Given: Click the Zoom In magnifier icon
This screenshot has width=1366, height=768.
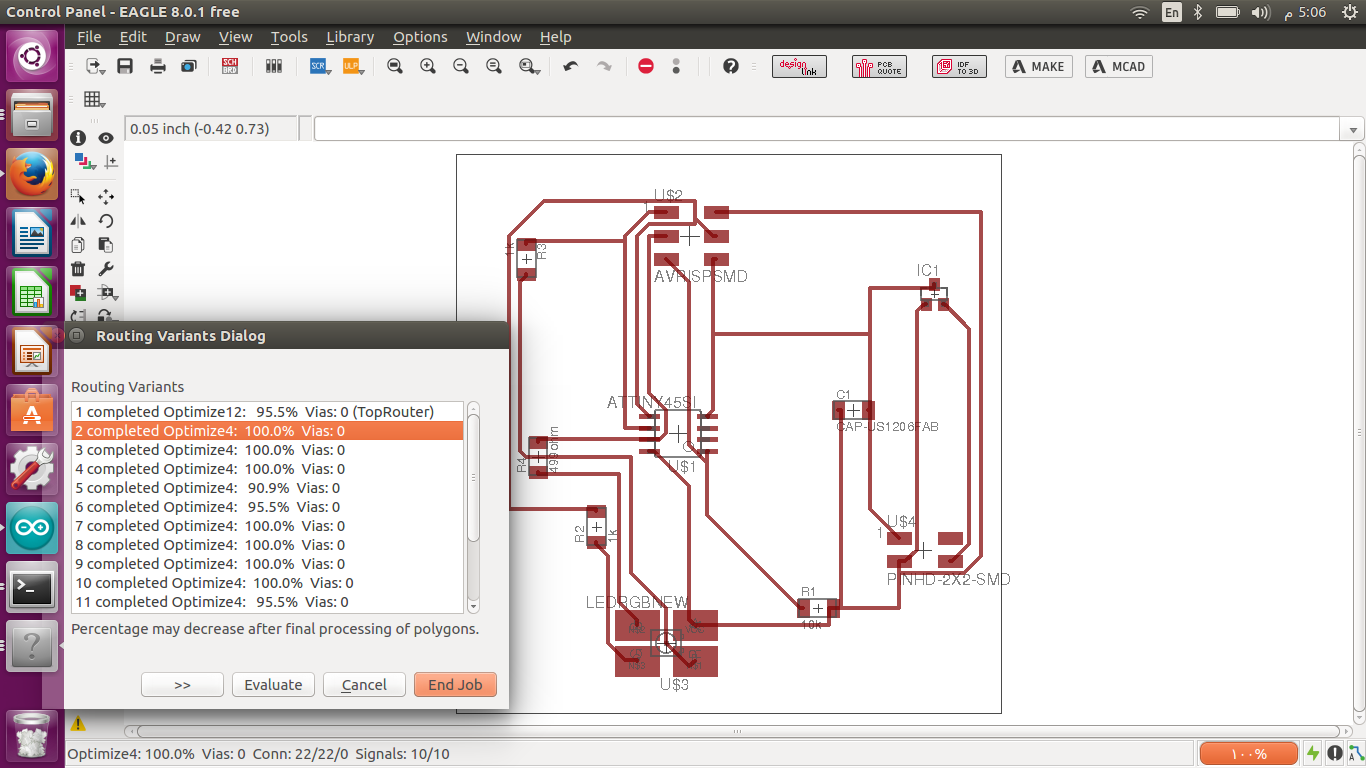Looking at the screenshot, I should [x=428, y=66].
